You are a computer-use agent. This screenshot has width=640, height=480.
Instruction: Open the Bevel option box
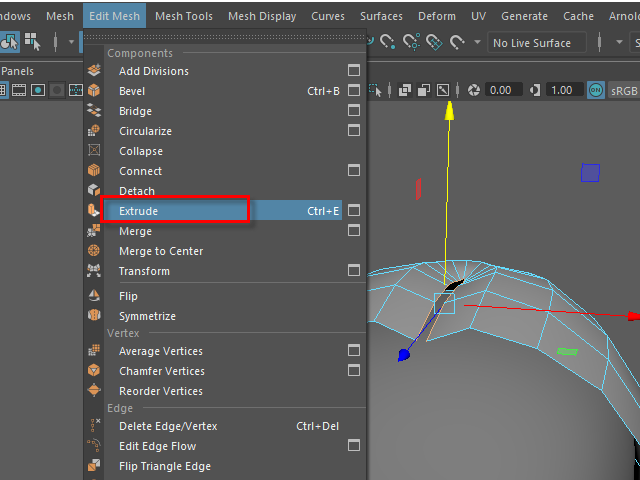tap(353, 91)
